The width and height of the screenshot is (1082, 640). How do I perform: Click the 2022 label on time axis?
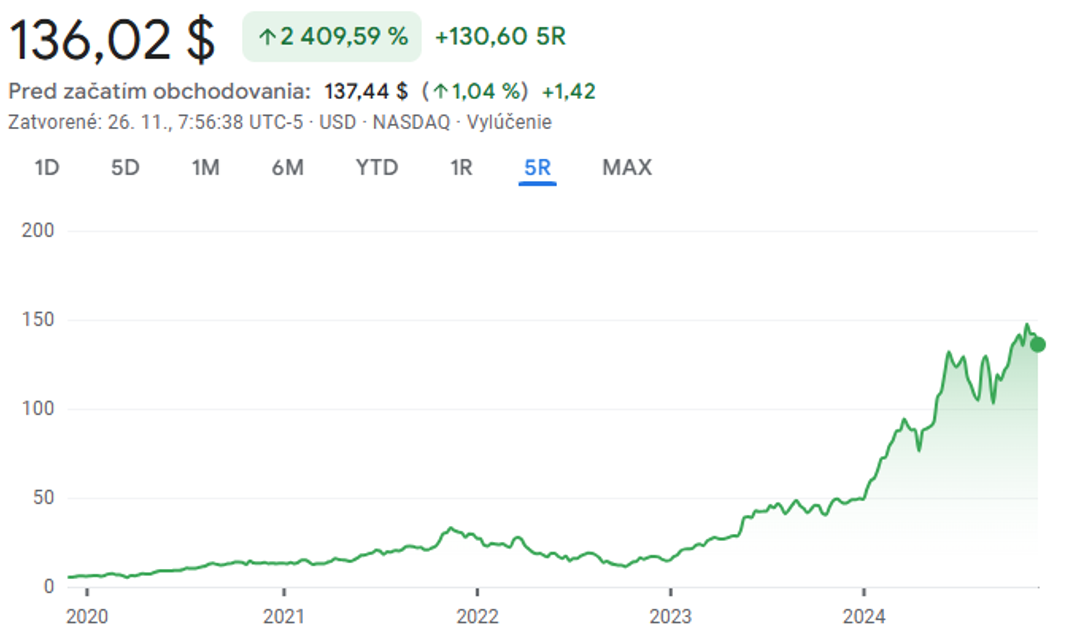tap(477, 613)
